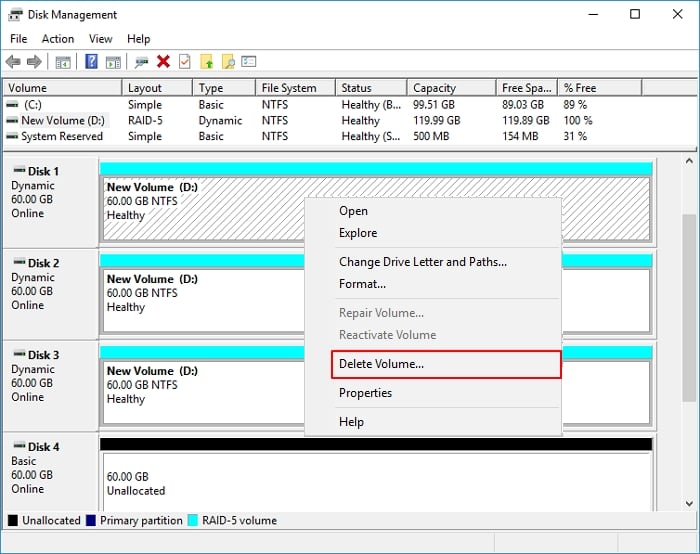Open the File menu
The image size is (700, 554).
(19, 39)
